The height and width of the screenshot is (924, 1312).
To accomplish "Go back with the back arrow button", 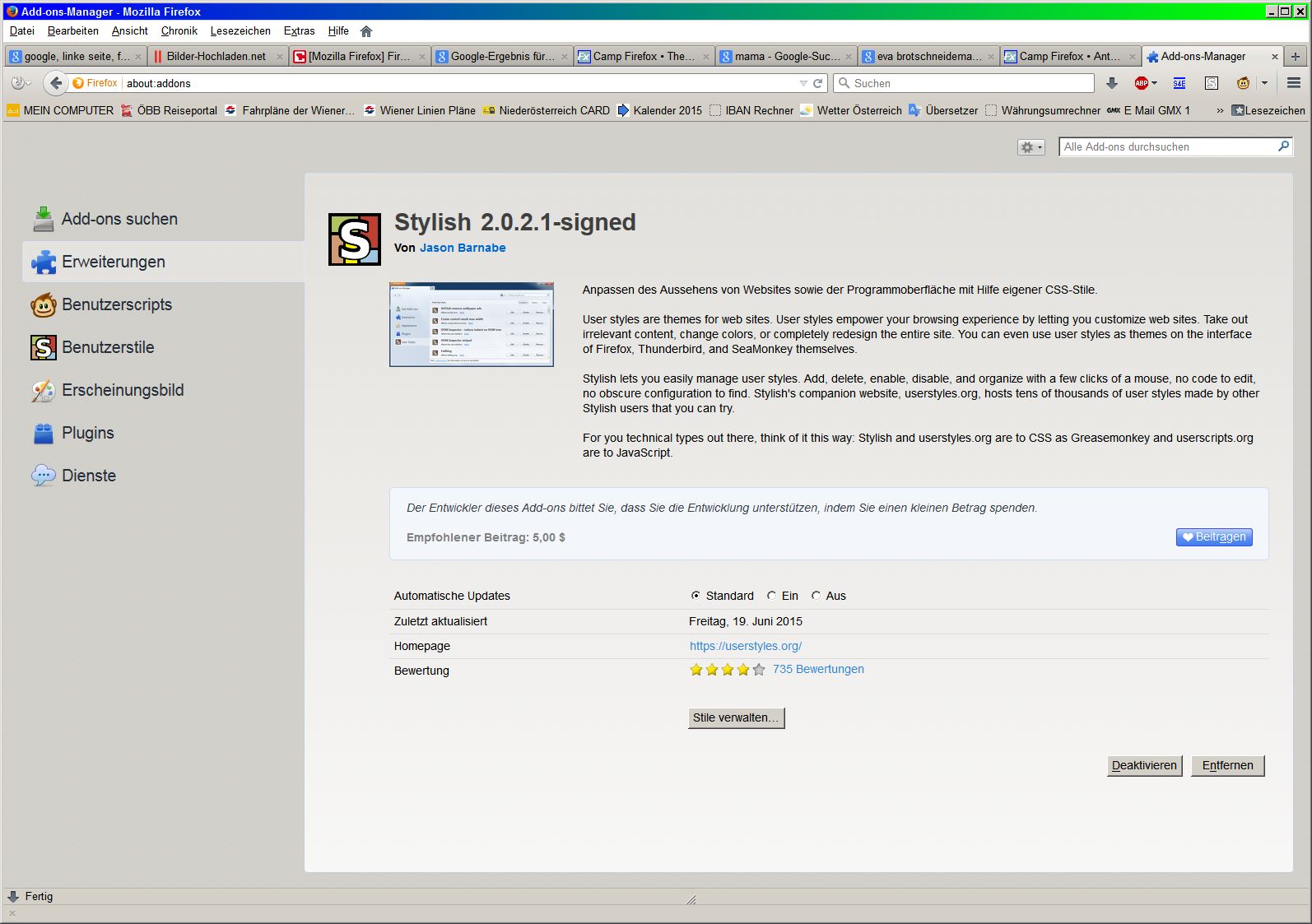I will [x=55, y=83].
